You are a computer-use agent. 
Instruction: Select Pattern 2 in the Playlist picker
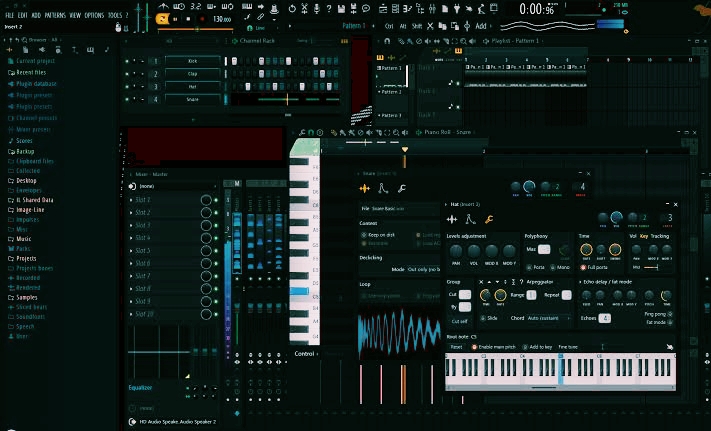[x=391, y=92]
